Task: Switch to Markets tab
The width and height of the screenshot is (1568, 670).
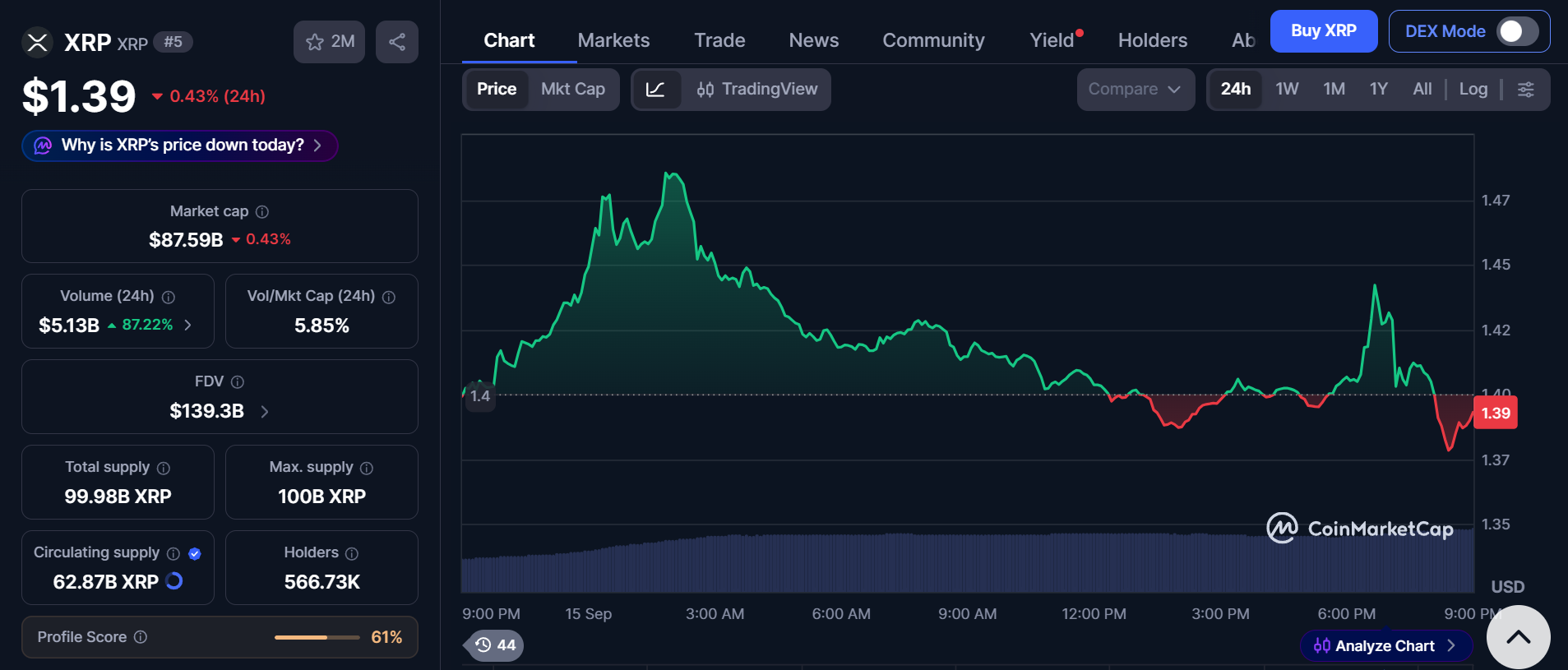Action: 613,40
